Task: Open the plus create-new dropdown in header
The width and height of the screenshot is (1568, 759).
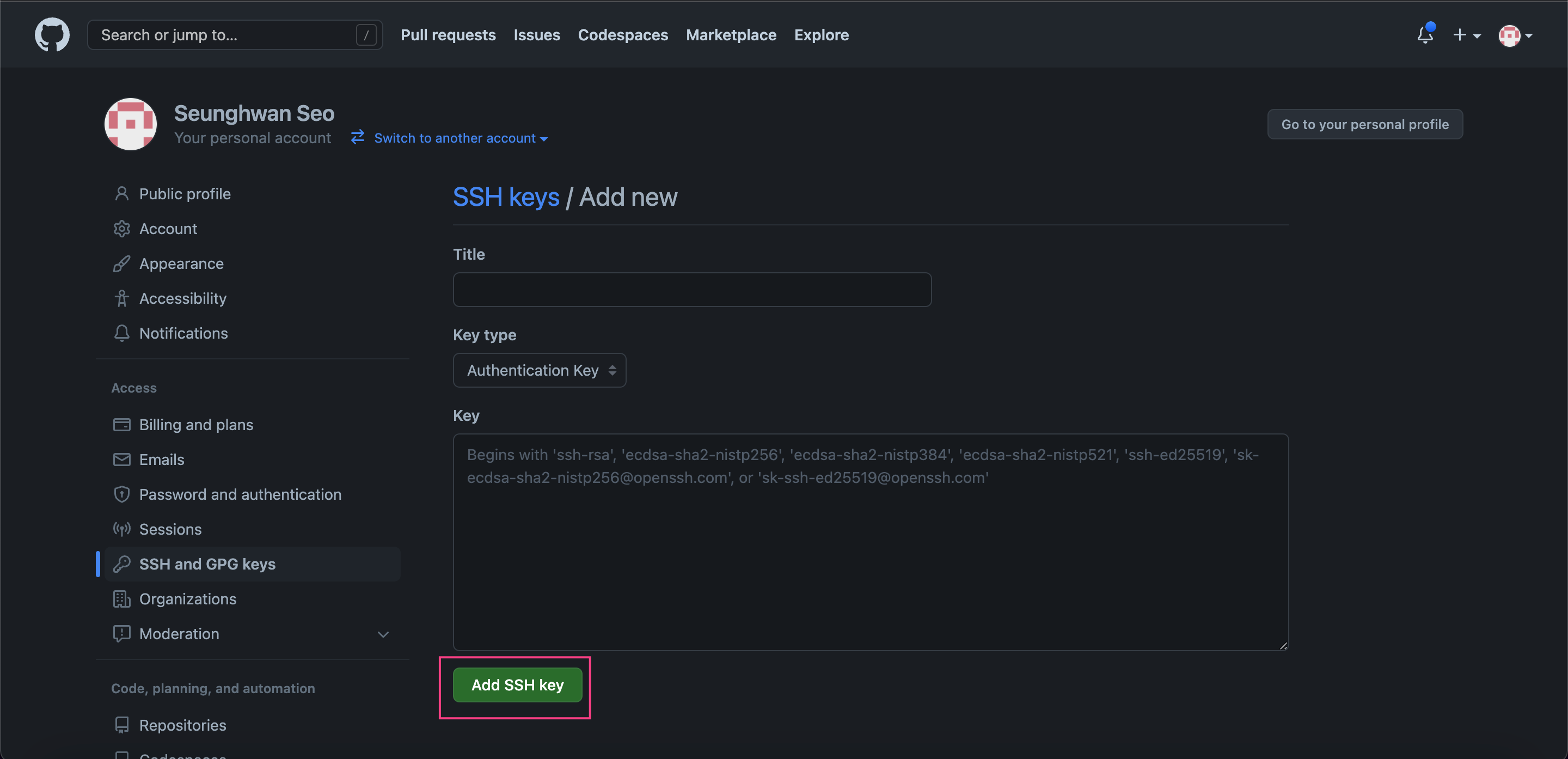Action: coord(1466,35)
